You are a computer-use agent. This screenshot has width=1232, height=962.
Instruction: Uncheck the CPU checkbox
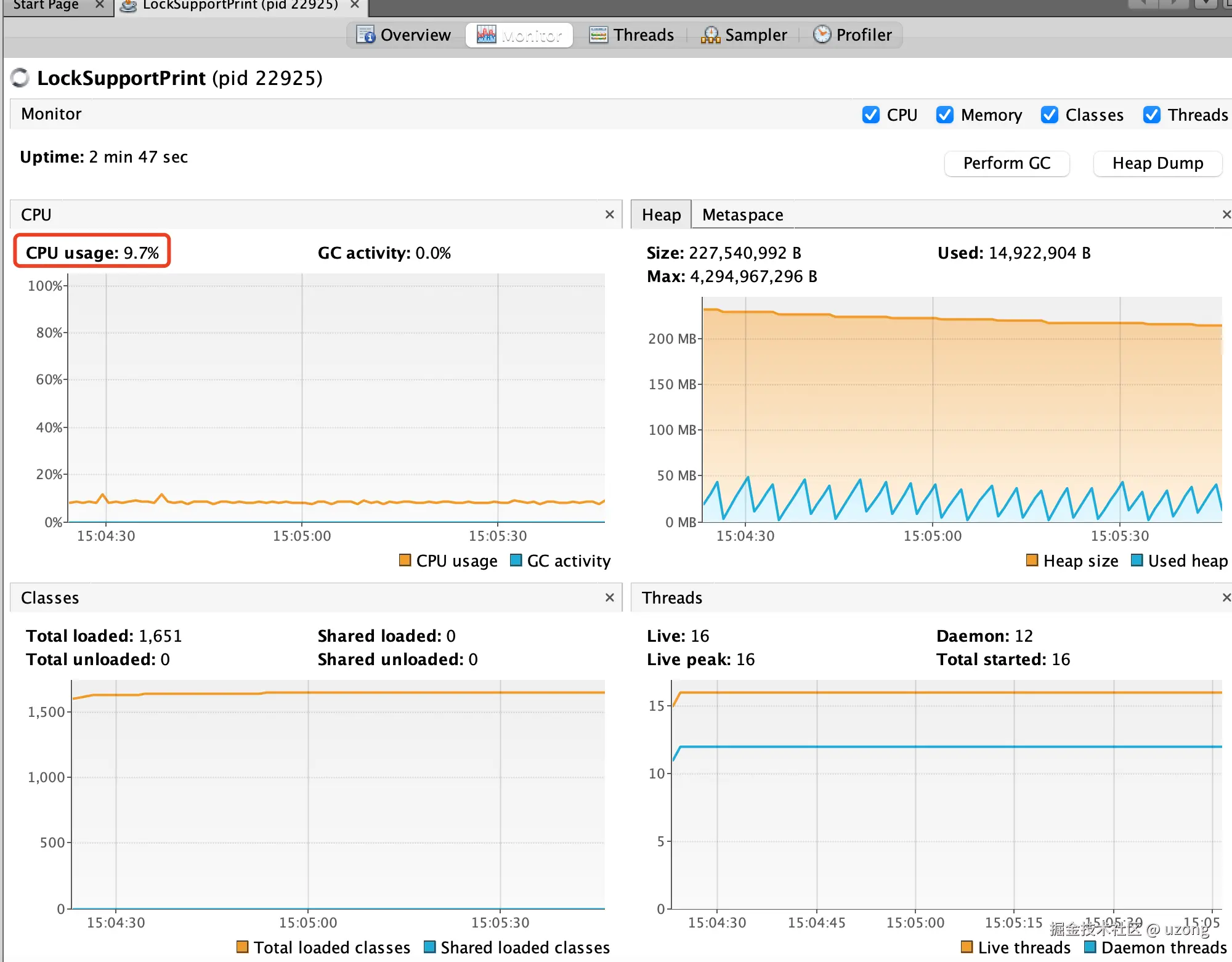[x=871, y=115]
